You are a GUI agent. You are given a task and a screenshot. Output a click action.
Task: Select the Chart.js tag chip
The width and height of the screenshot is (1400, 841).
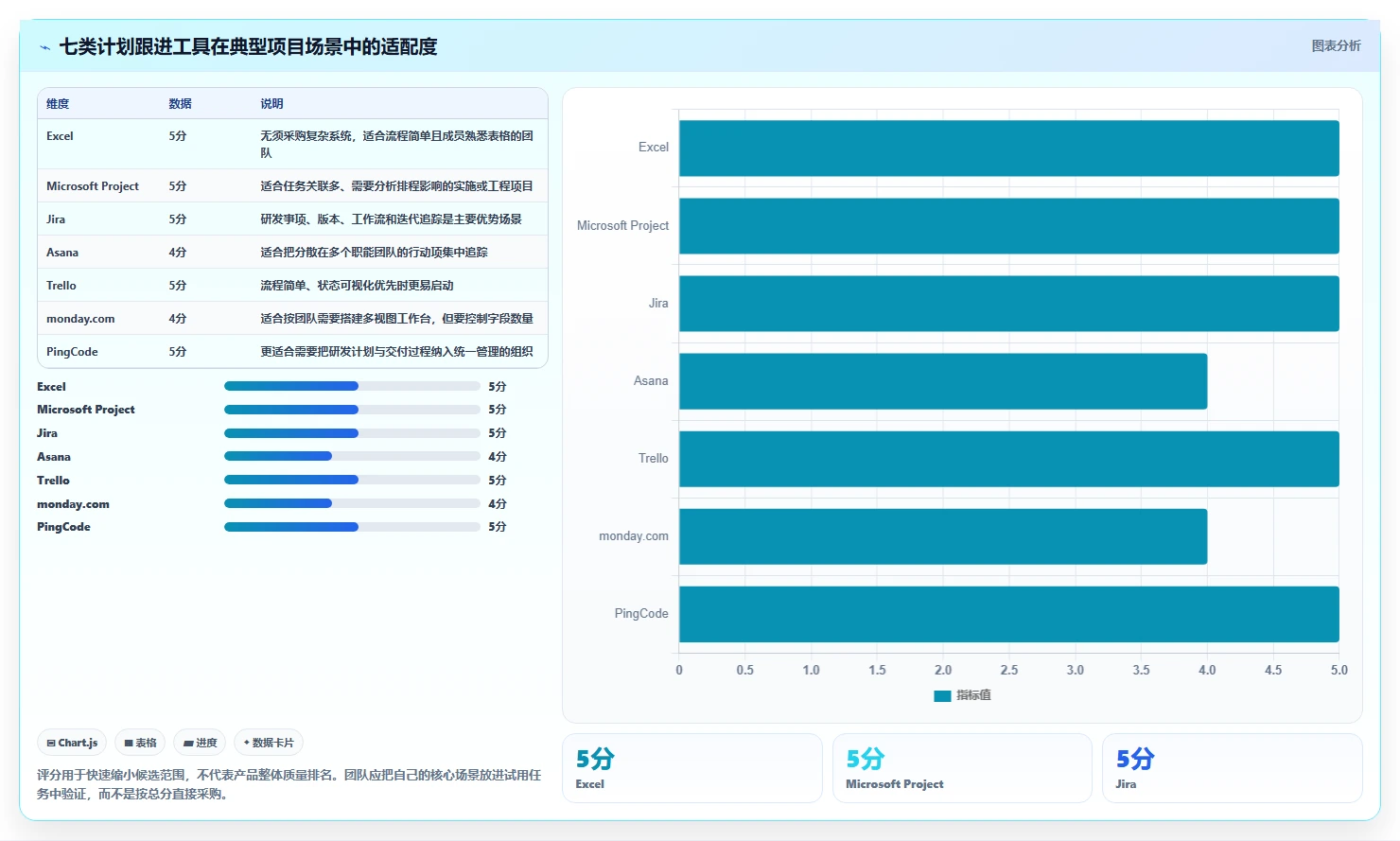(x=72, y=743)
